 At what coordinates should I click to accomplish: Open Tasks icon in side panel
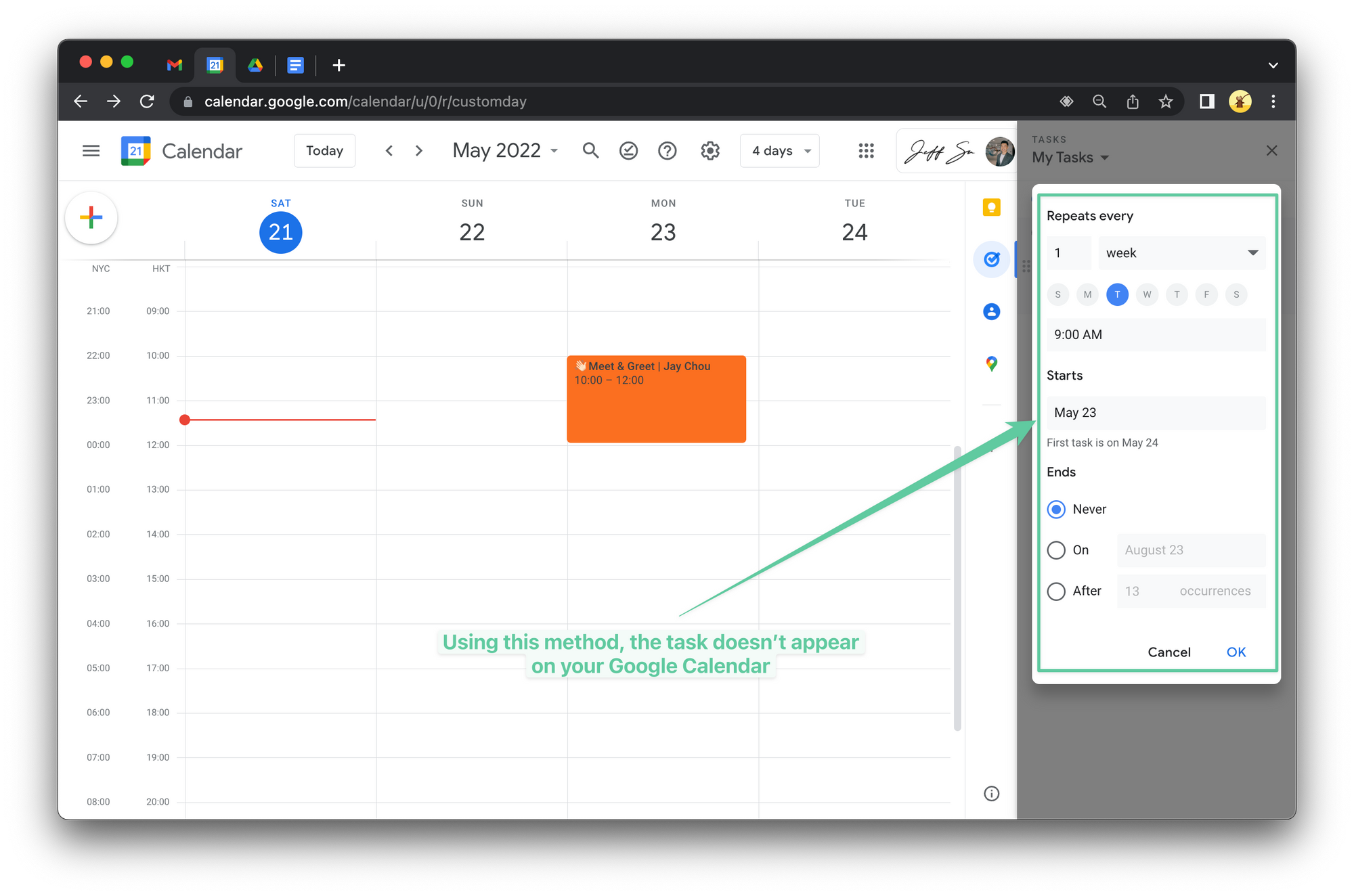(991, 259)
